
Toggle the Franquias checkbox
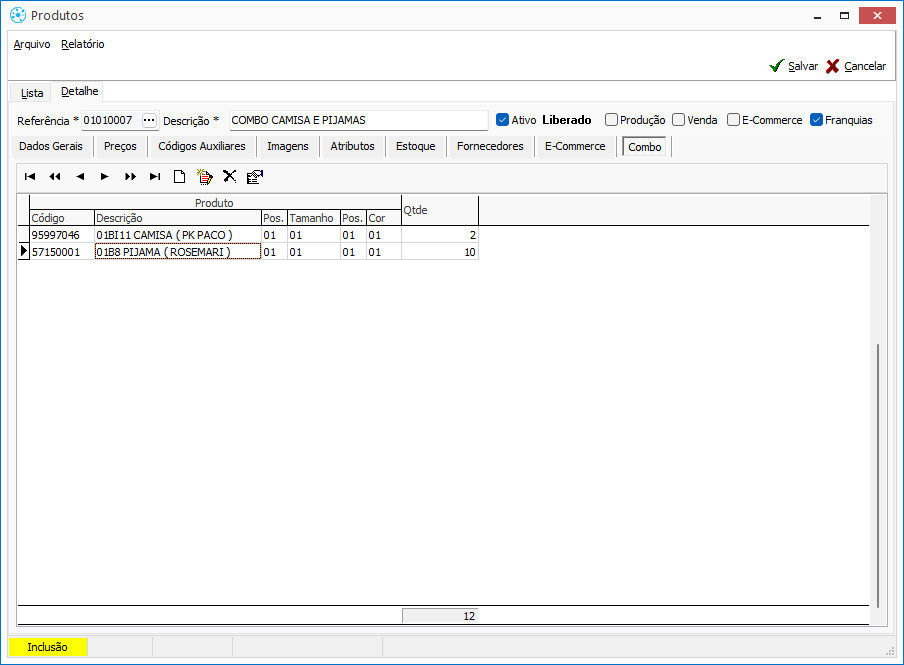(x=816, y=120)
